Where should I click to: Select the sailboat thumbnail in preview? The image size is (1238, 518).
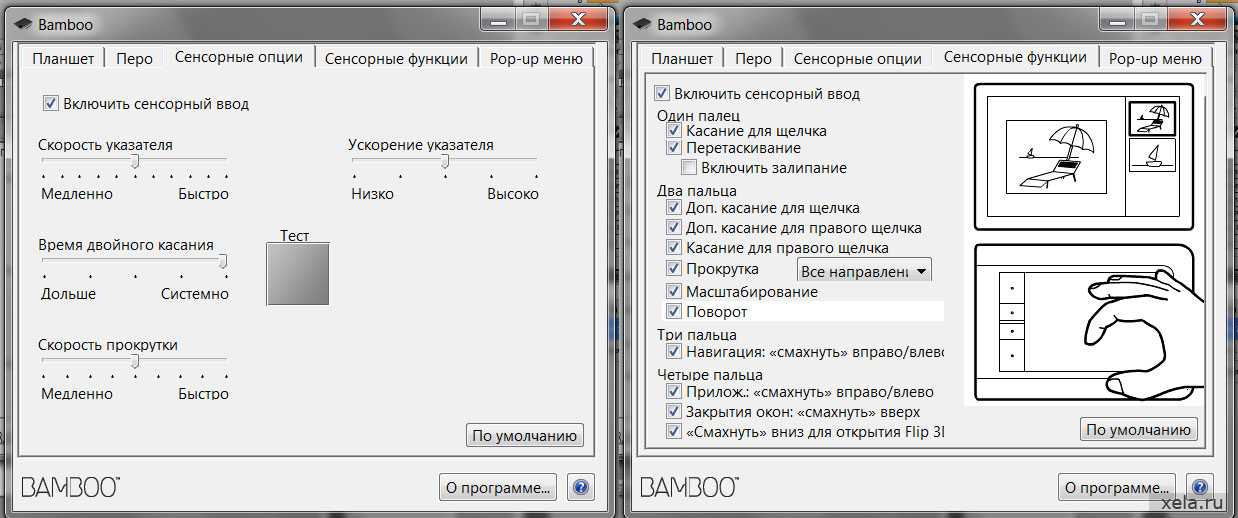(x=1151, y=156)
